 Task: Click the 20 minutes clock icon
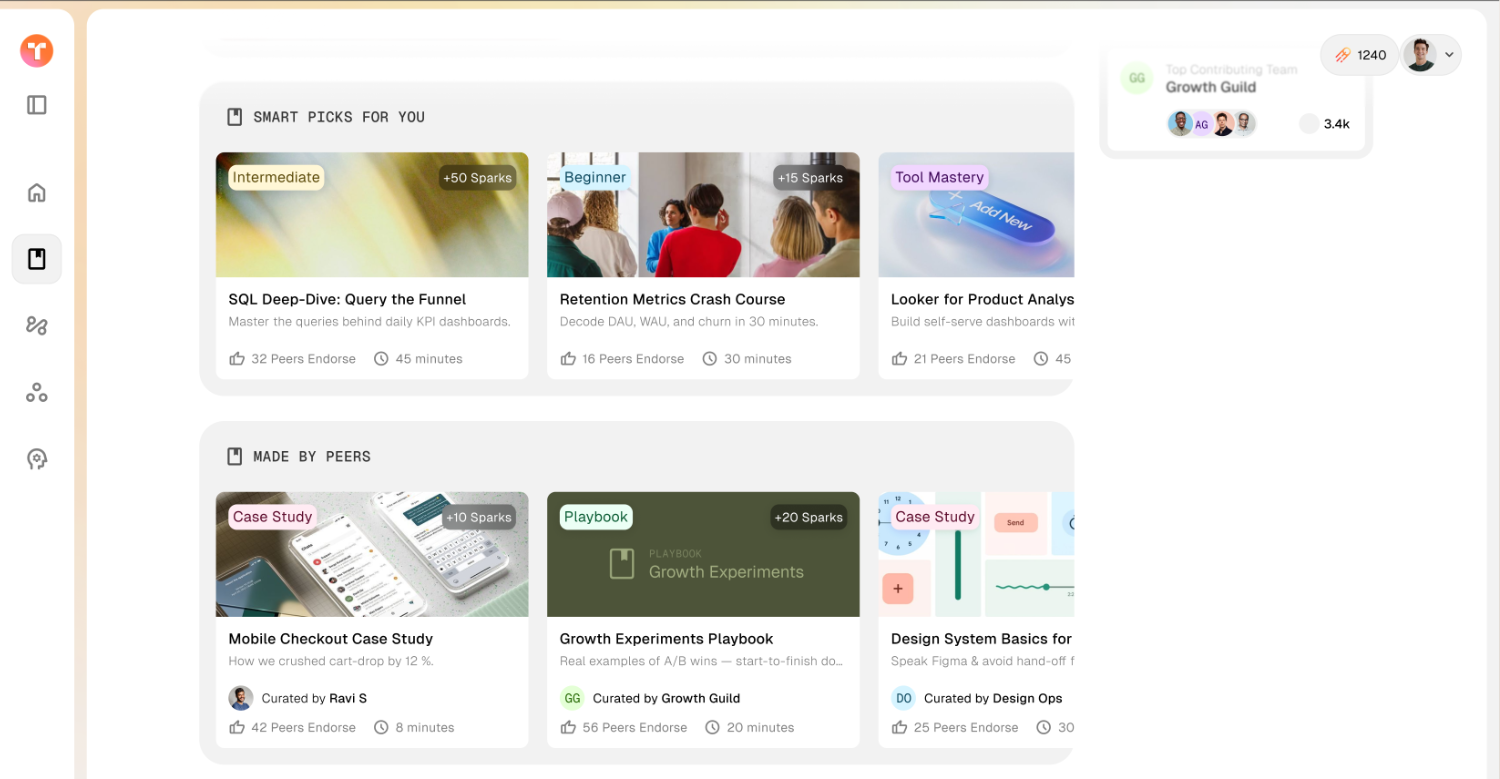coord(712,727)
